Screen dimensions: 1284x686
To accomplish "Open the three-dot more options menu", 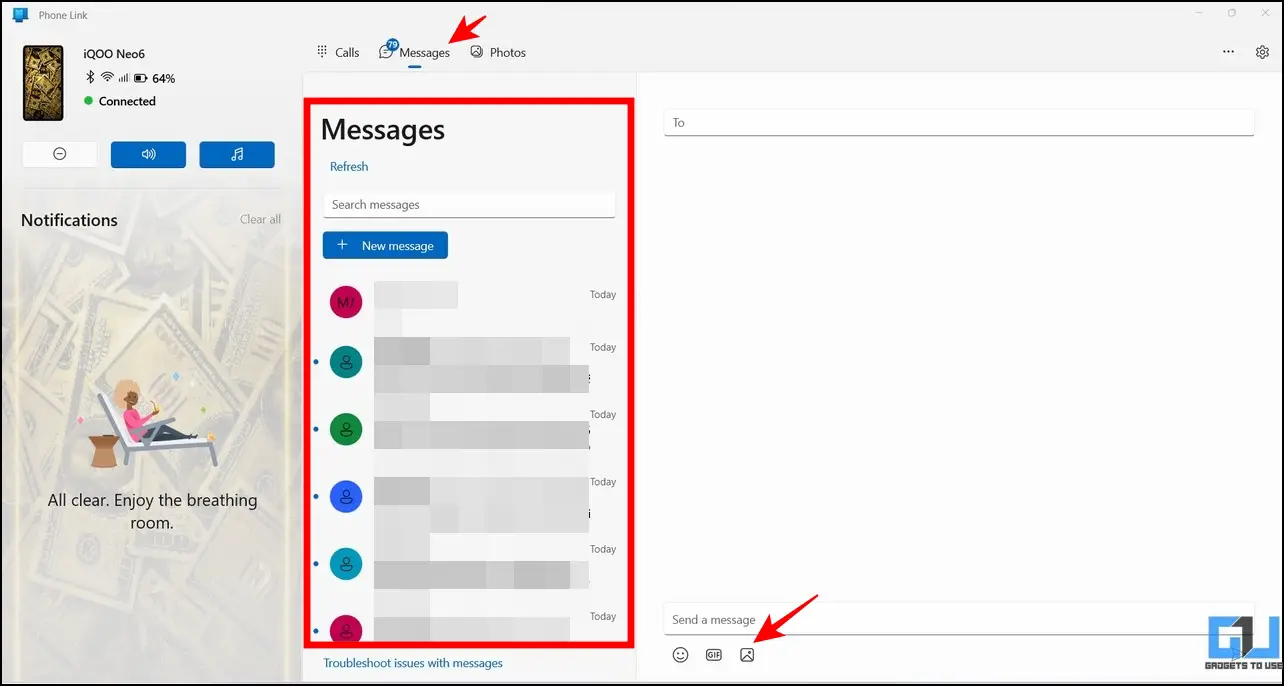I will click(x=1228, y=52).
